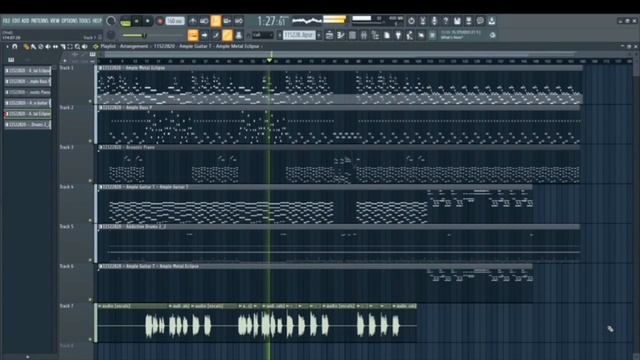Render the song as an audio file

469,21
